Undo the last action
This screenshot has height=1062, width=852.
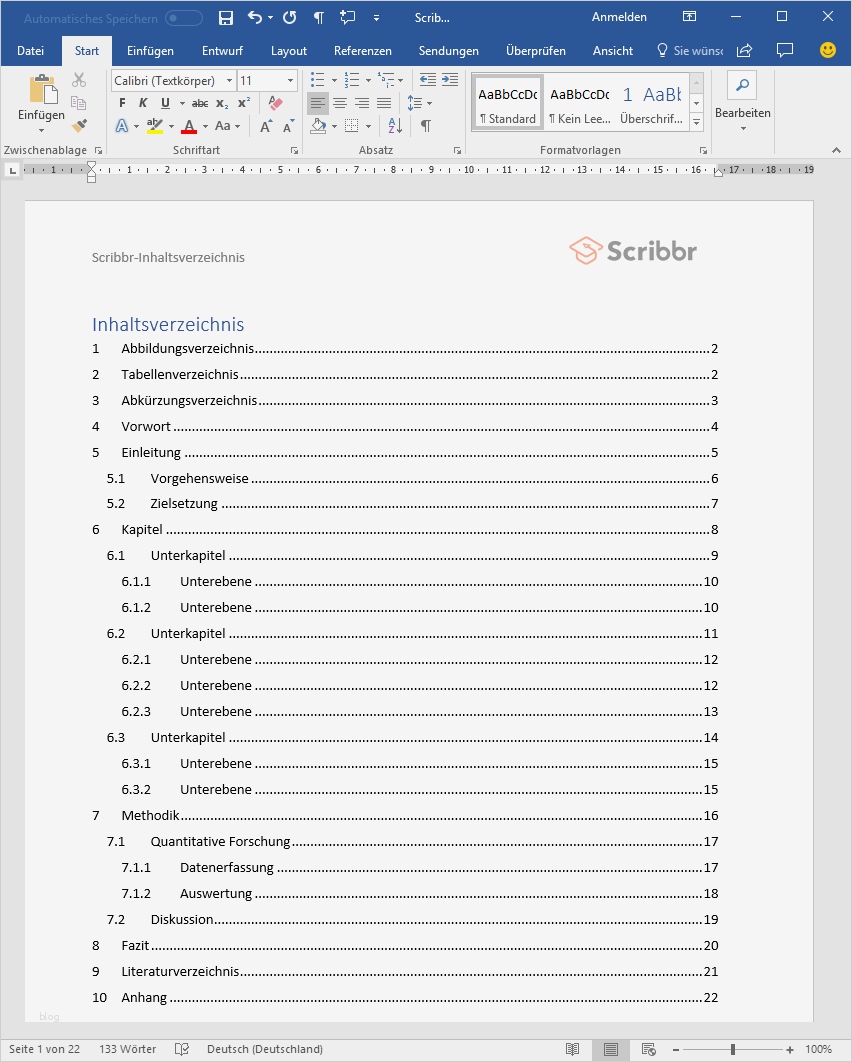(255, 18)
